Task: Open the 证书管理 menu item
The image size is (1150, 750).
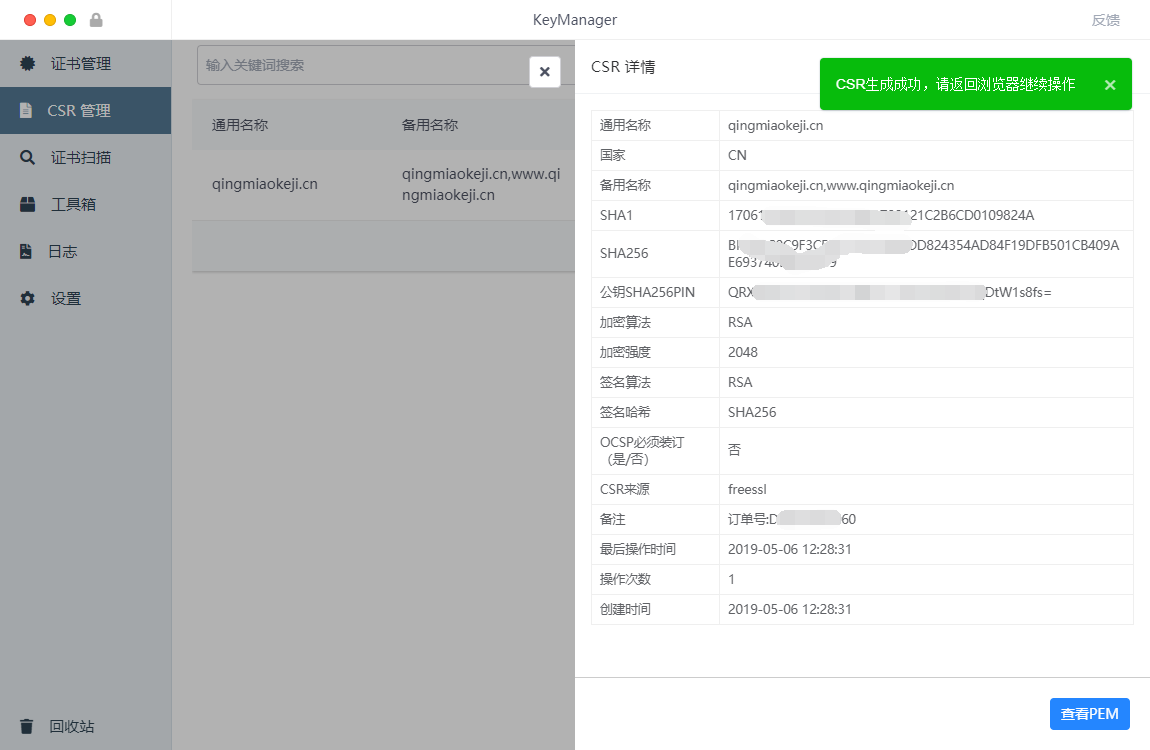Action: tap(81, 64)
